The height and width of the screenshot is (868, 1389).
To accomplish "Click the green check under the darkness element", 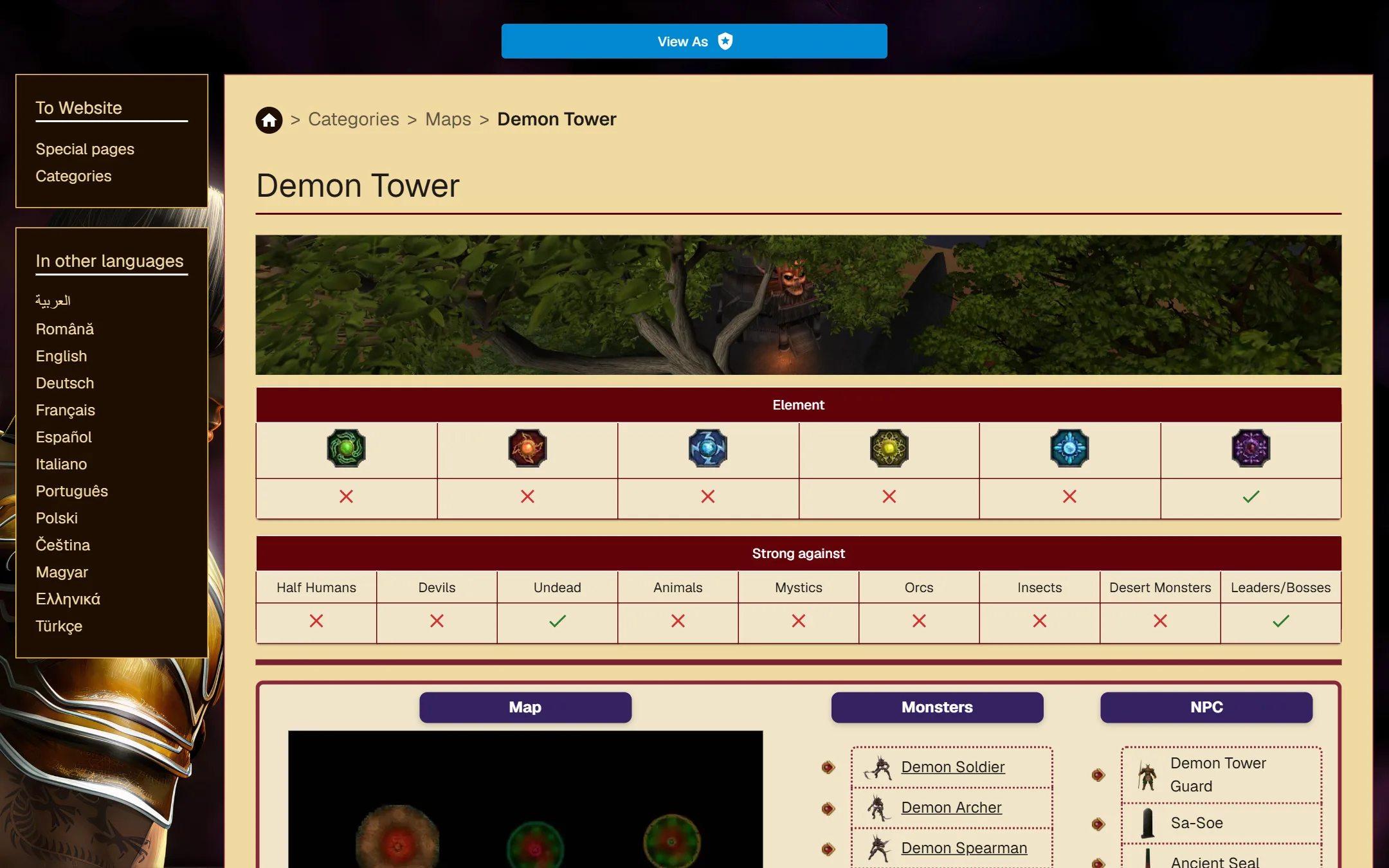I will click(x=1251, y=496).
